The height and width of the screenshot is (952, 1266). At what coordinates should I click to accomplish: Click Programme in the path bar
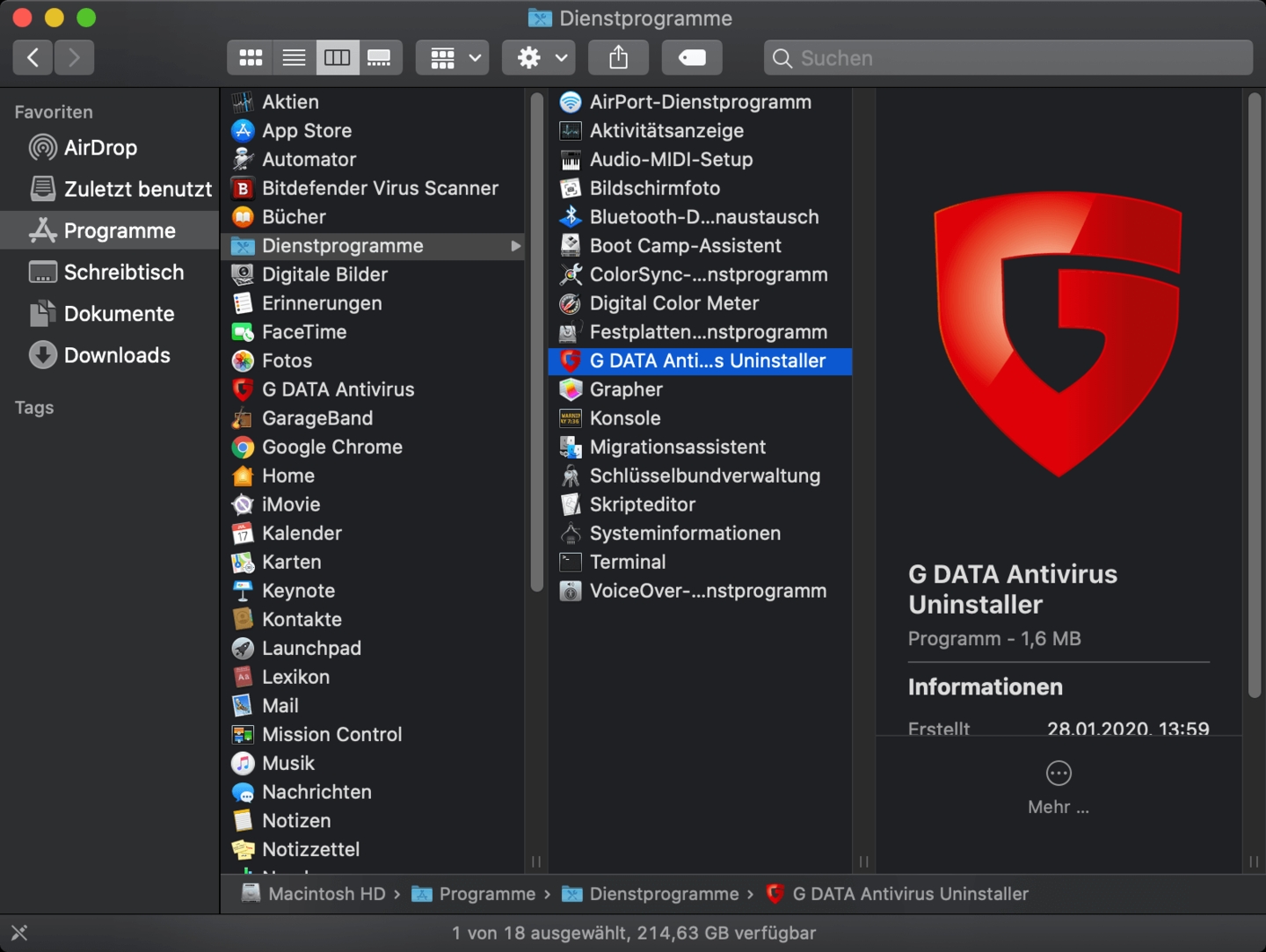474,894
